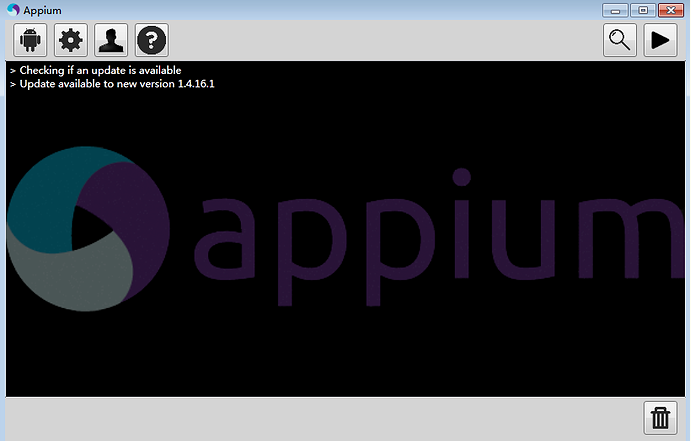Close the Appium window
Viewport: 691px width, 441px height.
click(671, 10)
